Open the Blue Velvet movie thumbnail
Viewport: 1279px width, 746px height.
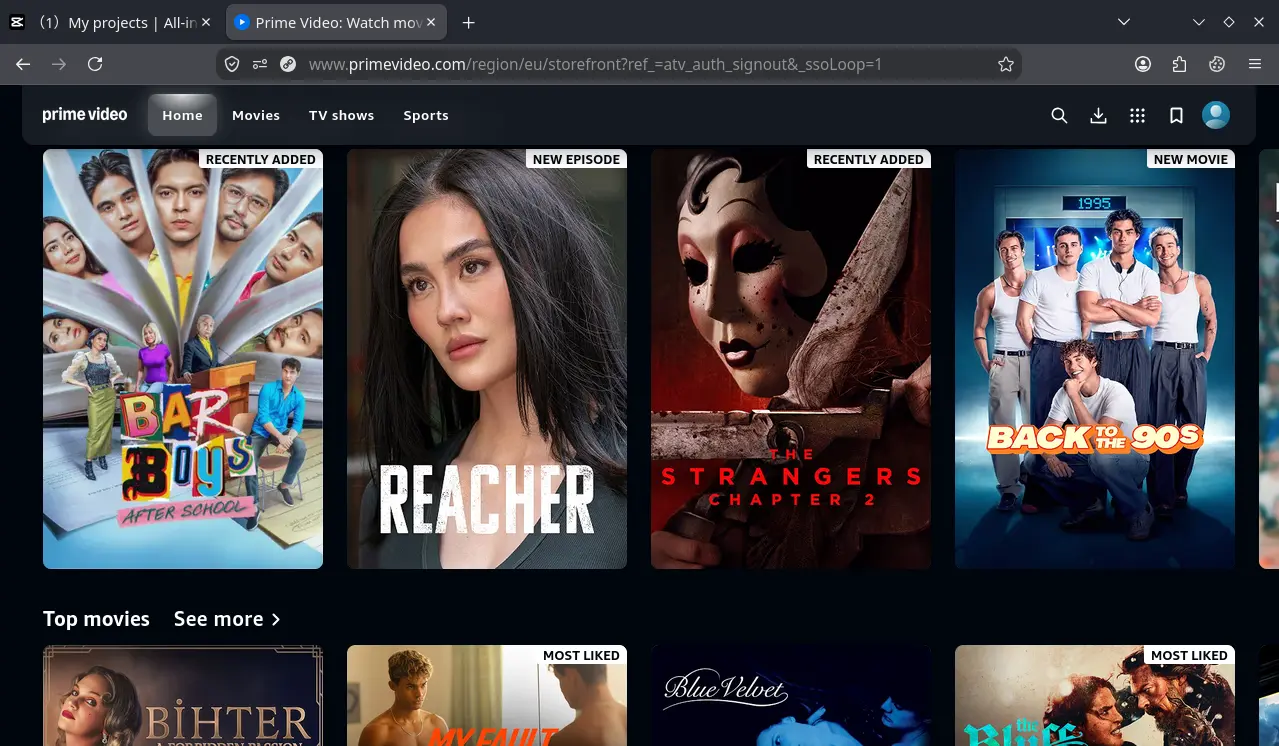[791, 695]
